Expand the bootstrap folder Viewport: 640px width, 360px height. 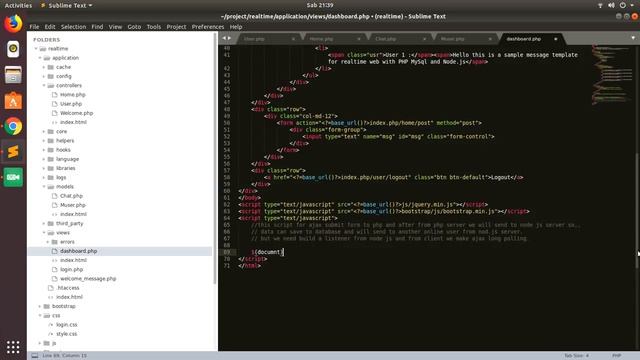(x=40, y=306)
